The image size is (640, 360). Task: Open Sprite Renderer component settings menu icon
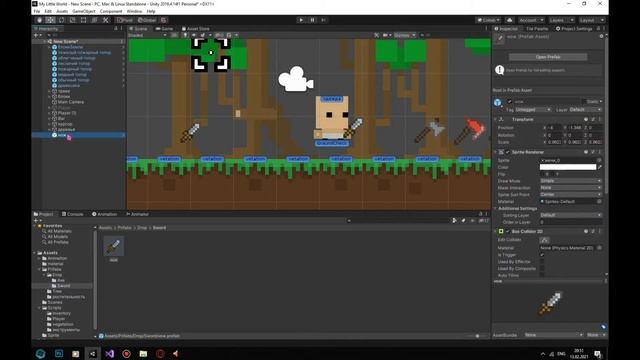click(x=600, y=152)
